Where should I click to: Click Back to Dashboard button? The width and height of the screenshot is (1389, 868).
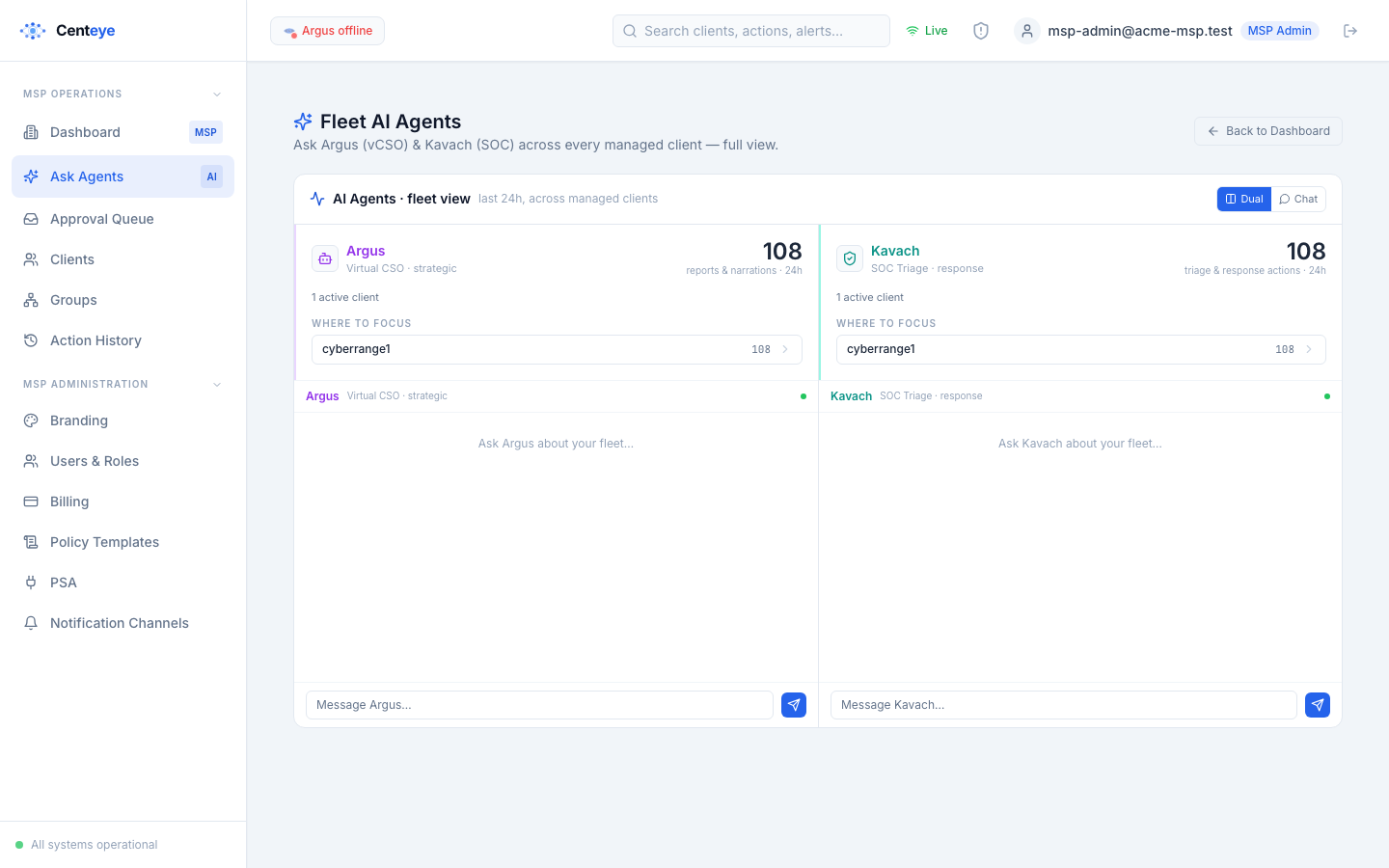pyautogui.click(x=1268, y=131)
